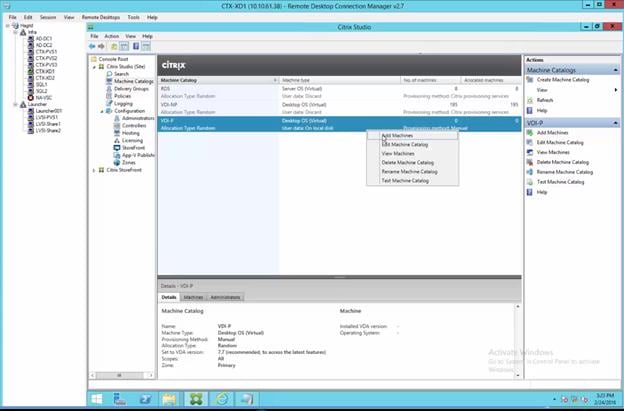Open the Policies node
Screen dimensions: 624x411
tap(123, 96)
